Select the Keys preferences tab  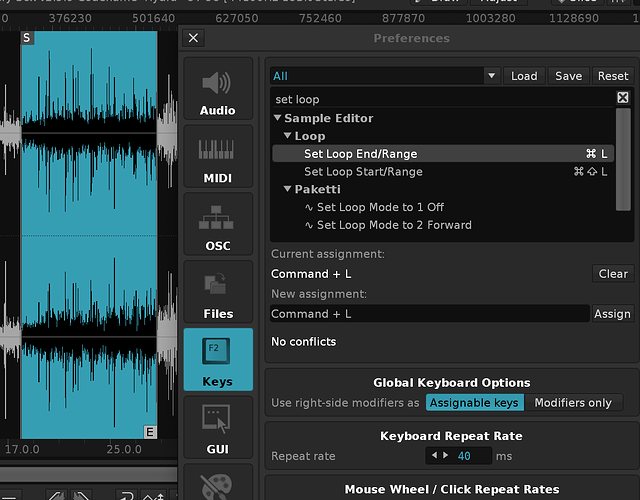coord(218,360)
